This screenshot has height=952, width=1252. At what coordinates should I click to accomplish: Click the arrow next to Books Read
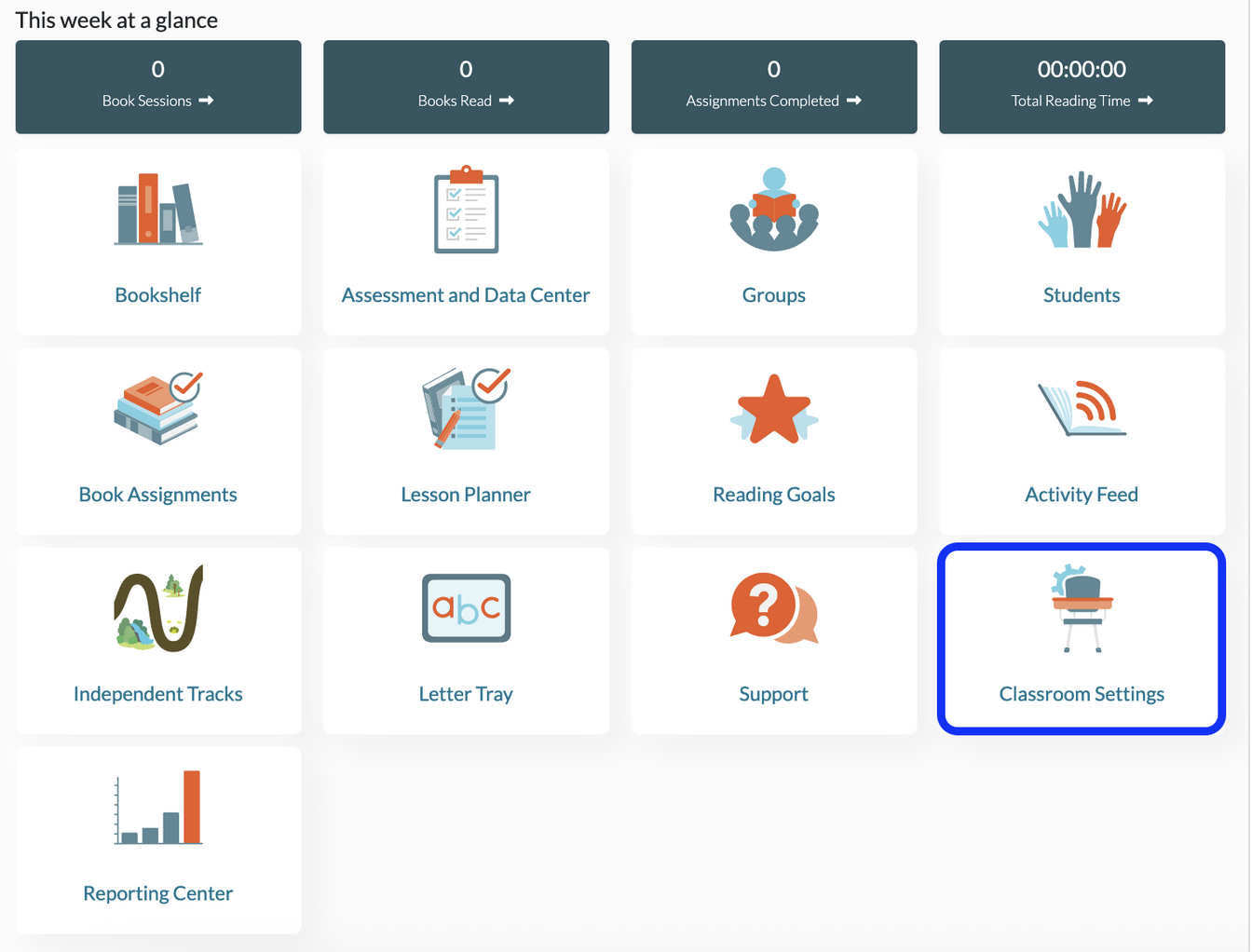(507, 101)
